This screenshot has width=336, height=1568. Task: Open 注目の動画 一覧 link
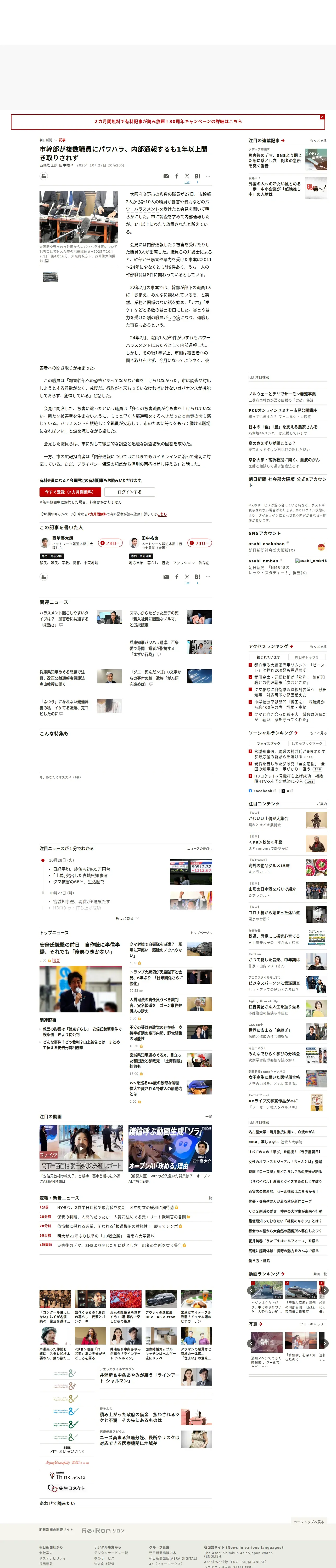click(209, 1117)
